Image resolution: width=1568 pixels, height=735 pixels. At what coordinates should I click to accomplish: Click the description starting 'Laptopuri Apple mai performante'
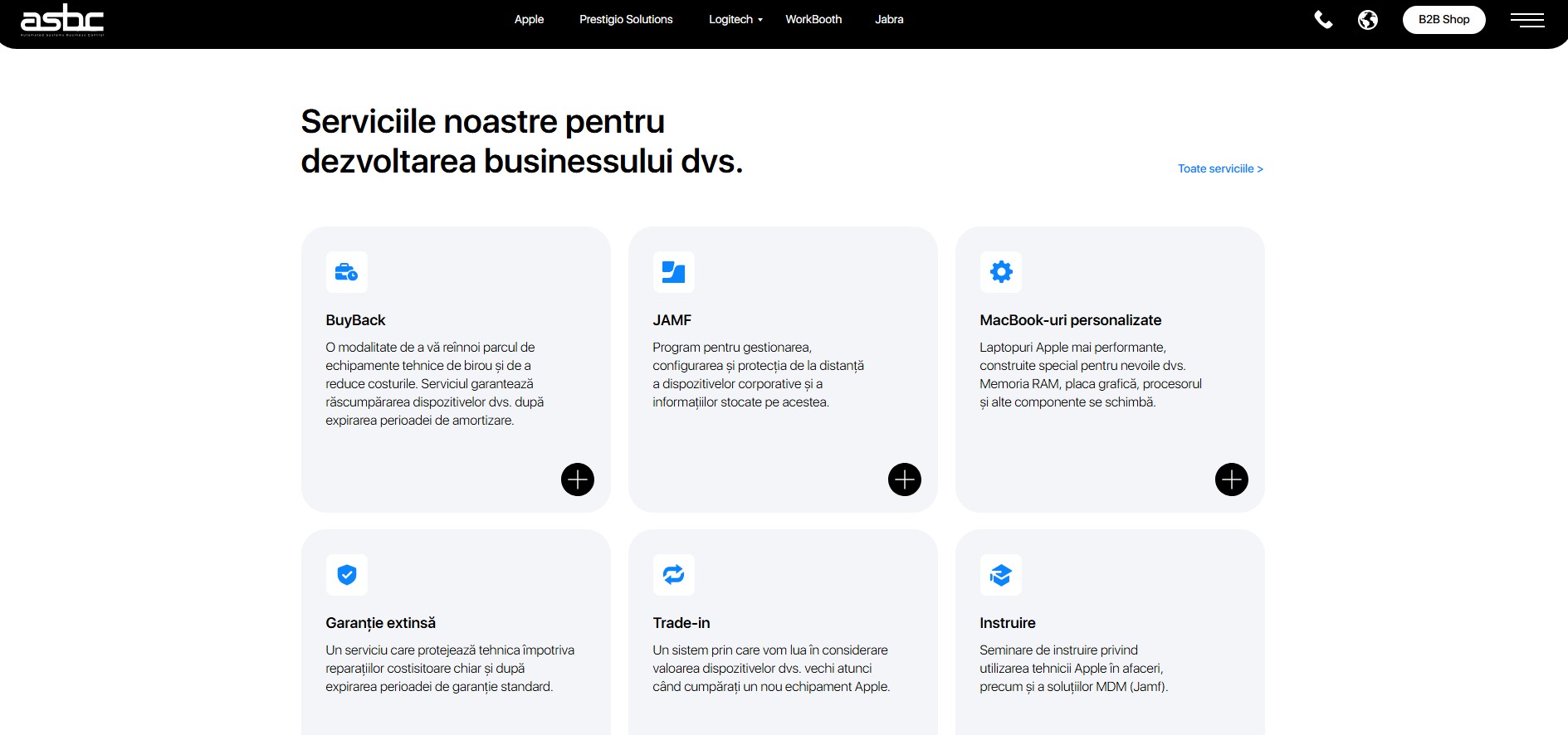[x=1091, y=375]
